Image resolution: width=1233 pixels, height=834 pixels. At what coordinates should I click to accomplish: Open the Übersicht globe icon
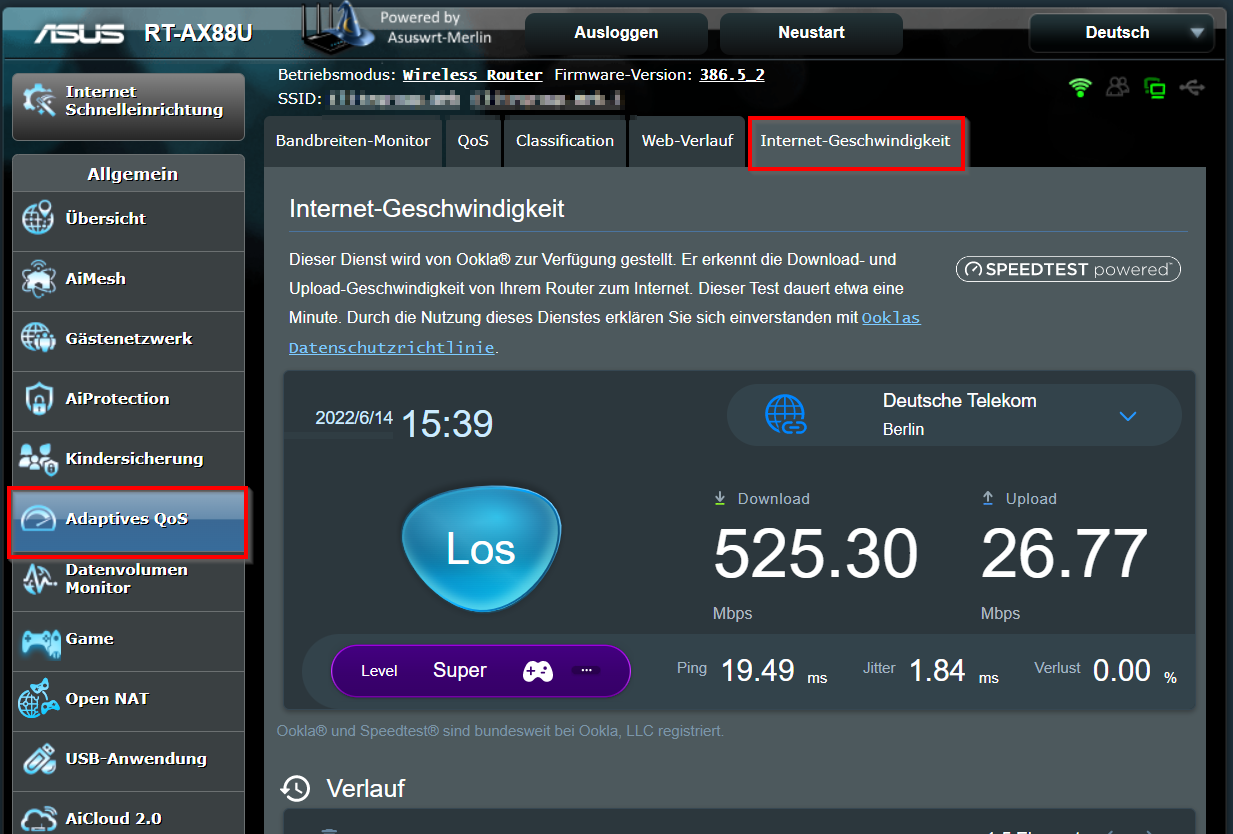(38, 219)
